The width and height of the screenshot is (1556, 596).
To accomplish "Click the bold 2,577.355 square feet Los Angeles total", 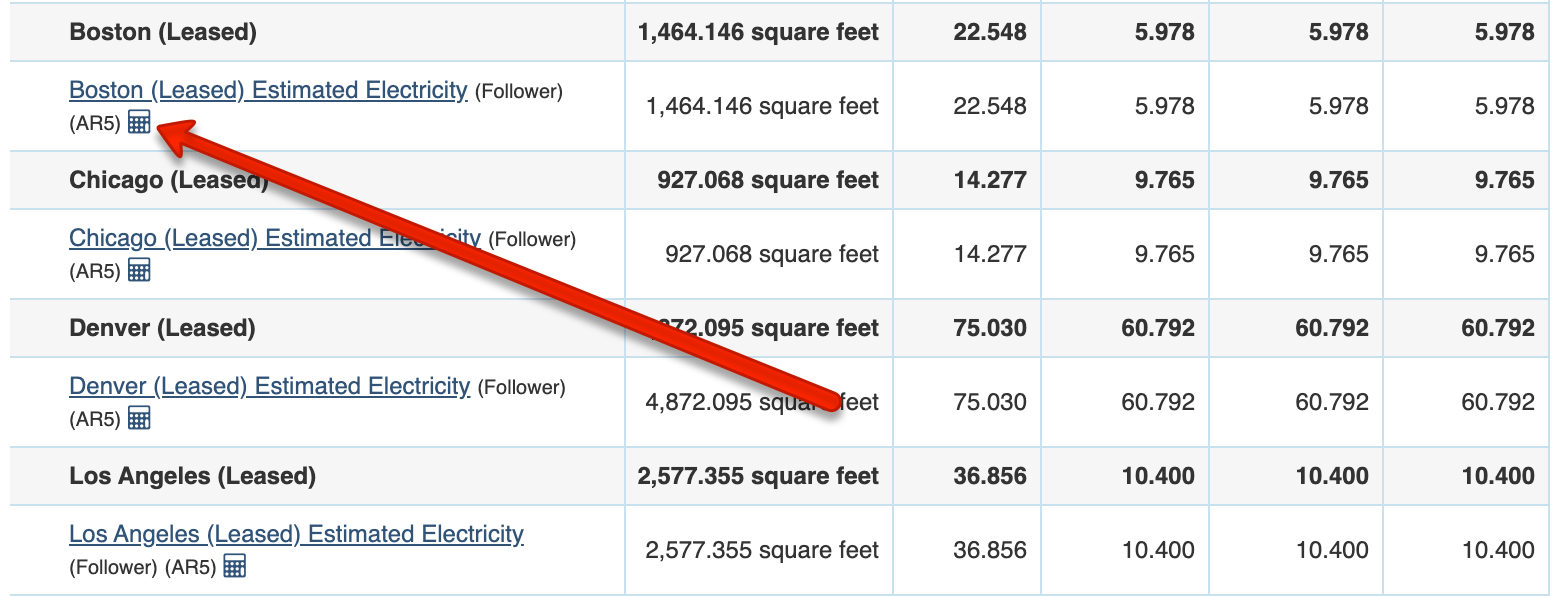I will click(x=758, y=476).
